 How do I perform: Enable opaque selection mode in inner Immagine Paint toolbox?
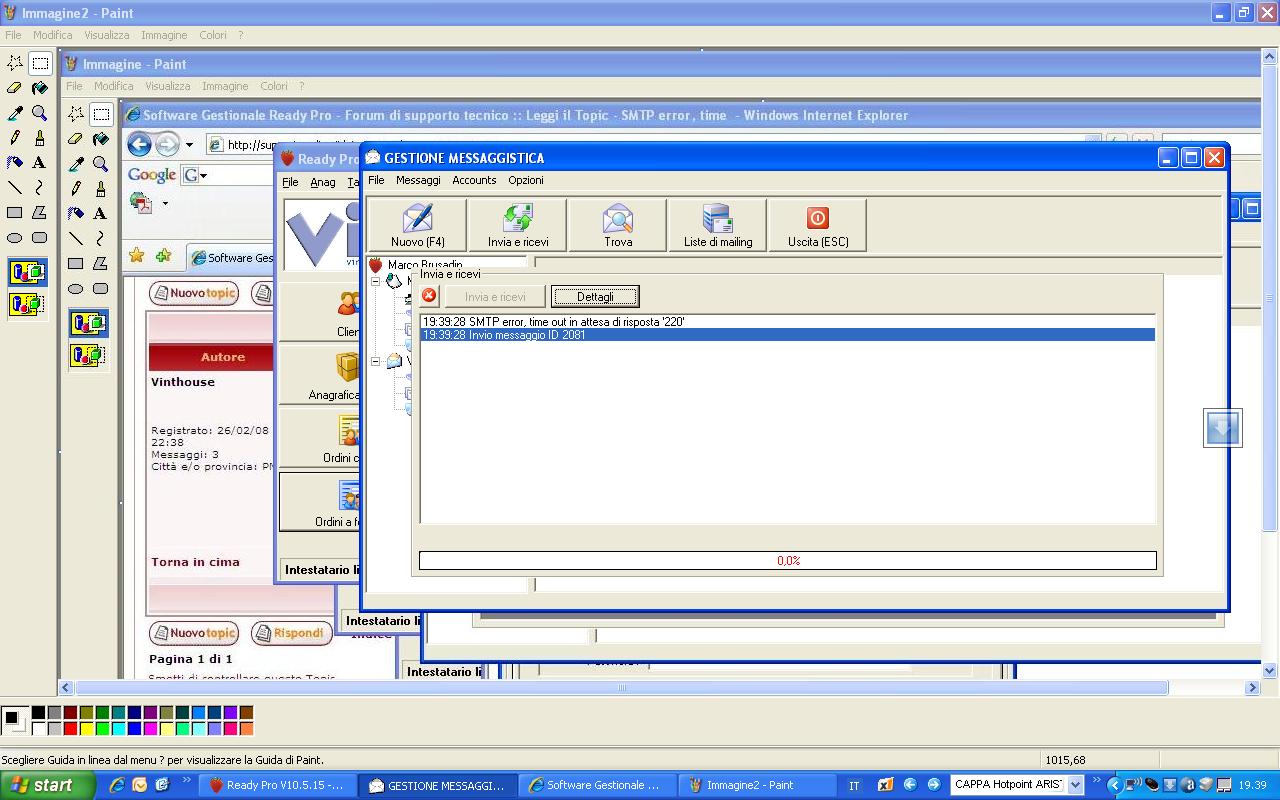pyautogui.click(x=88, y=323)
